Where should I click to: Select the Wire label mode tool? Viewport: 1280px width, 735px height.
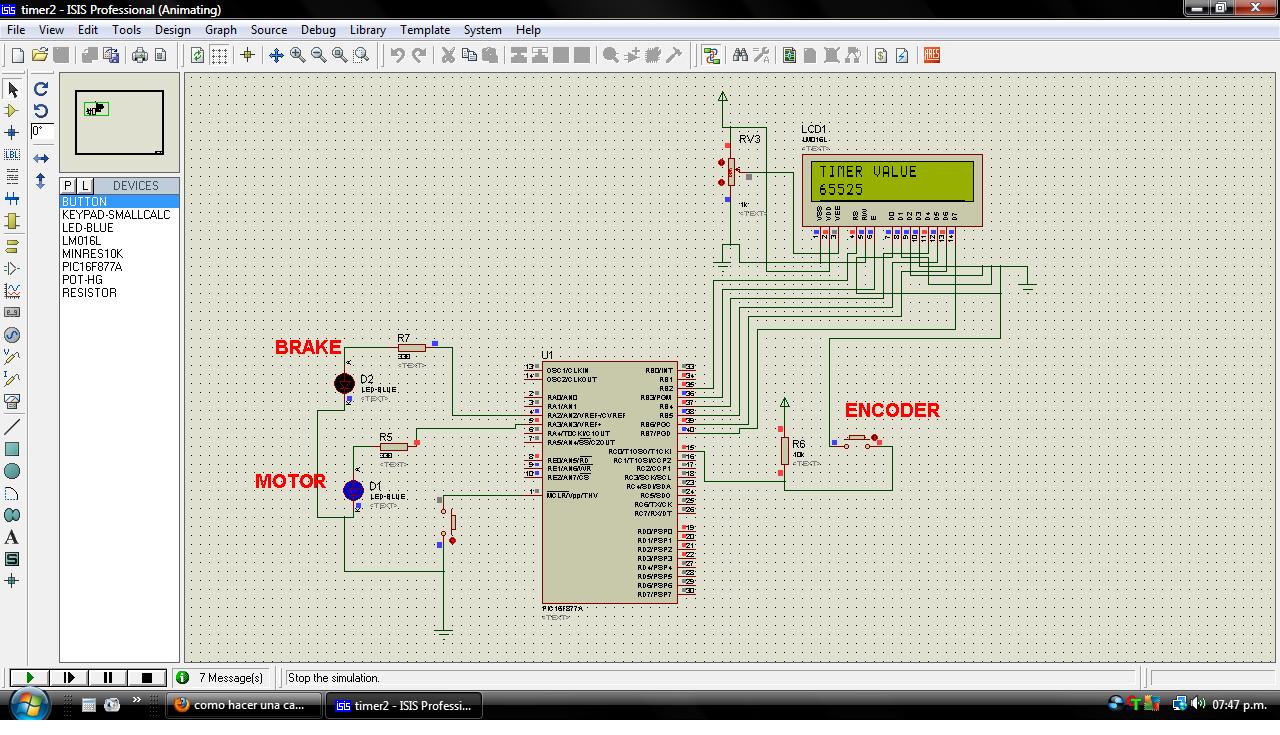coord(12,155)
